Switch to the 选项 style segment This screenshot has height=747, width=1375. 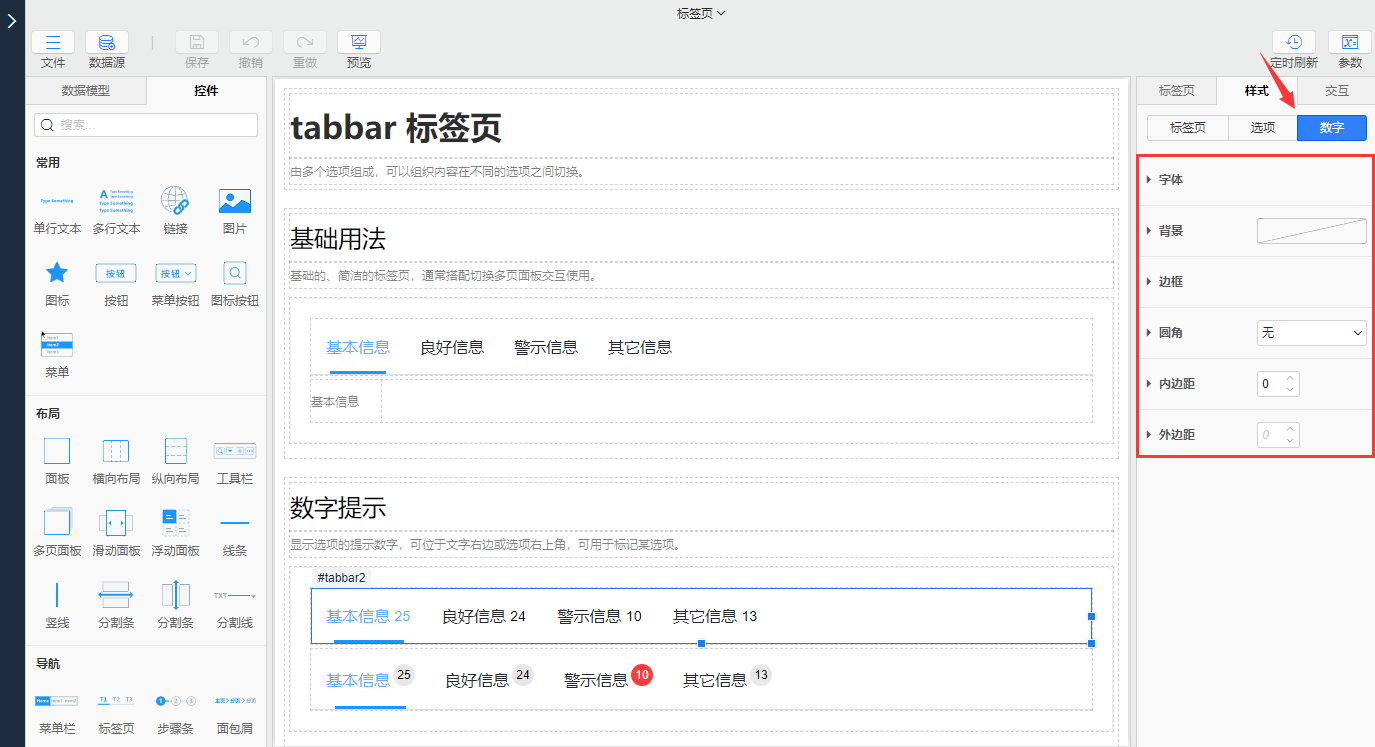pos(1263,128)
